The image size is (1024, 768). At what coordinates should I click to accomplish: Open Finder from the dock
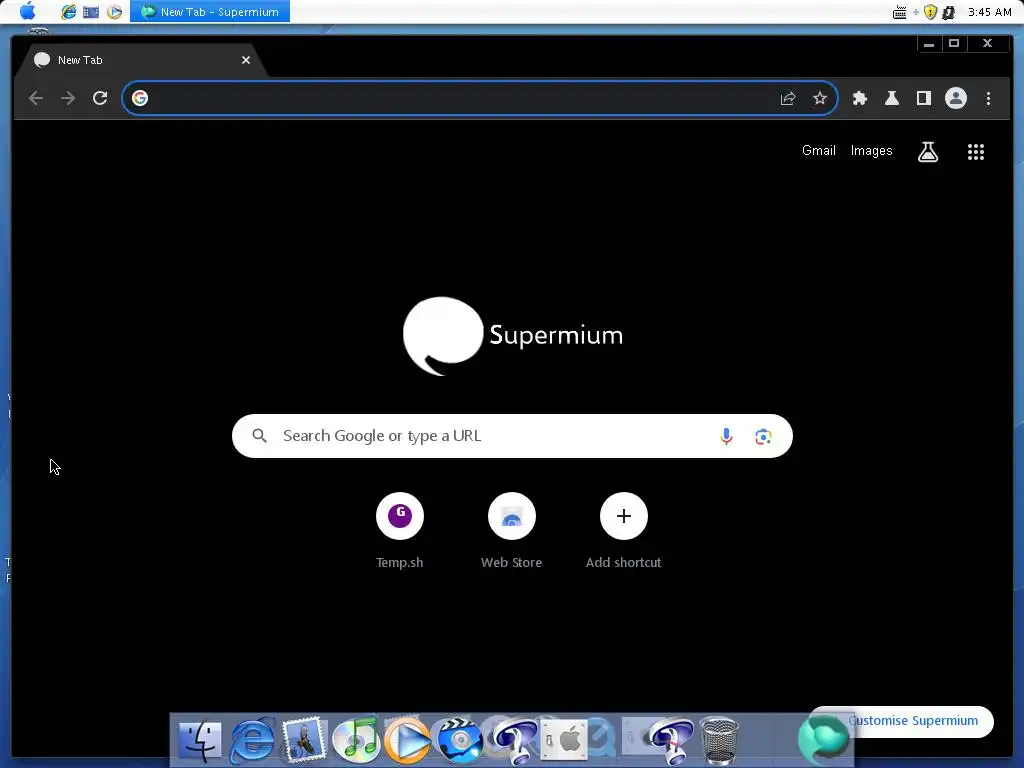(x=200, y=741)
